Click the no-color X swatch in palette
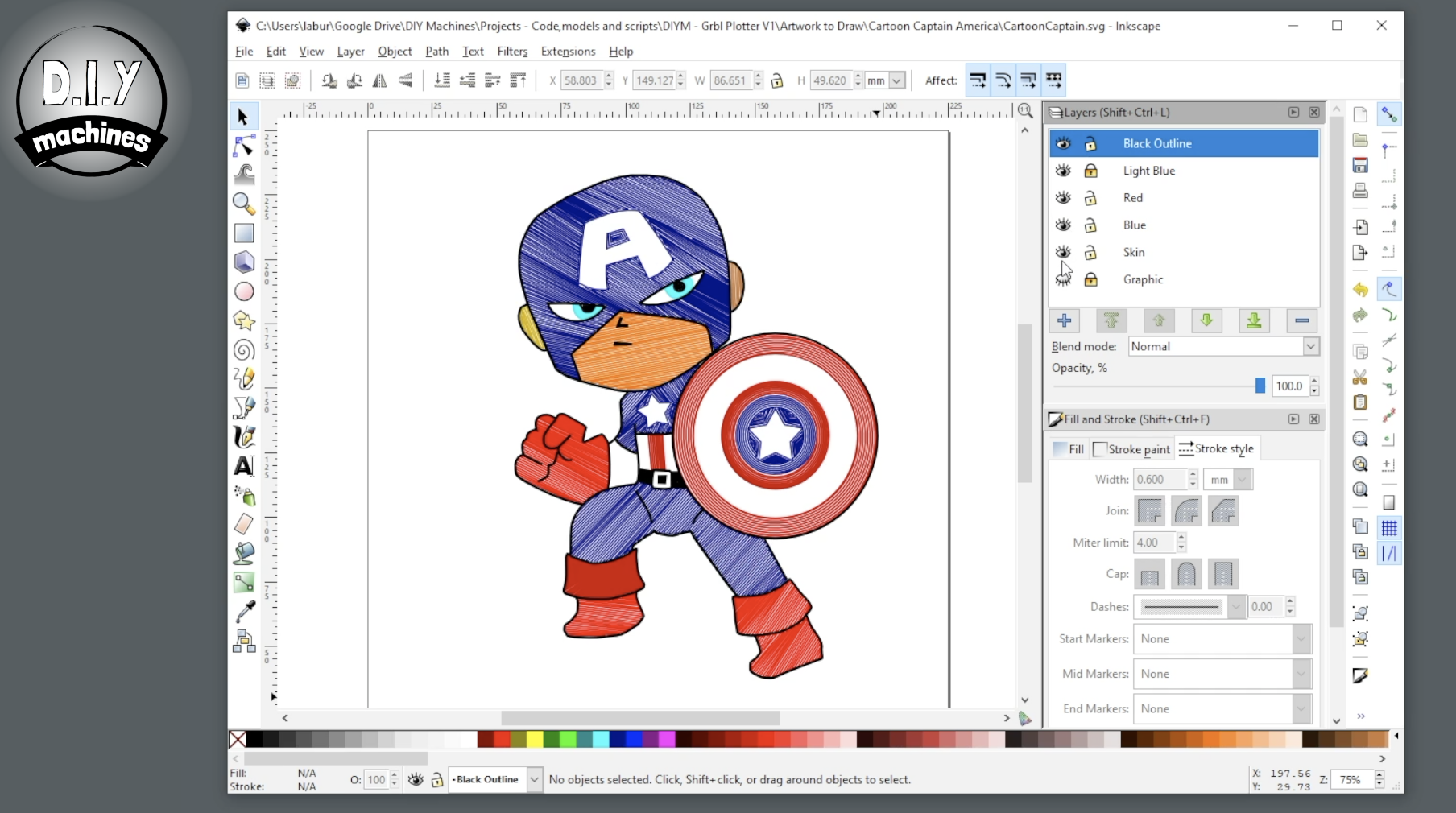 tap(238, 739)
